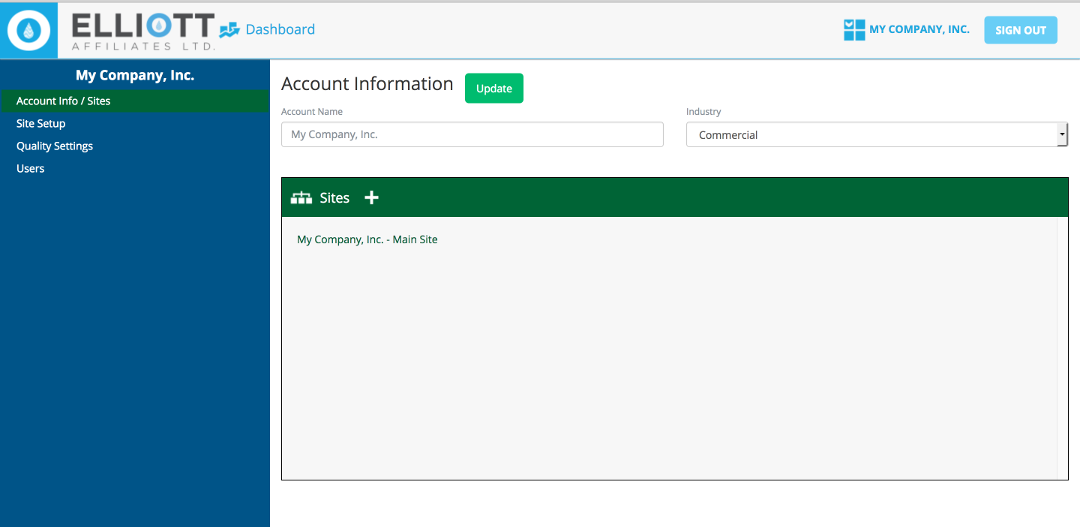The height and width of the screenshot is (527, 1080).
Task: Navigate to Users in sidebar
Action: pyautogui.click(x=31, y=169)
